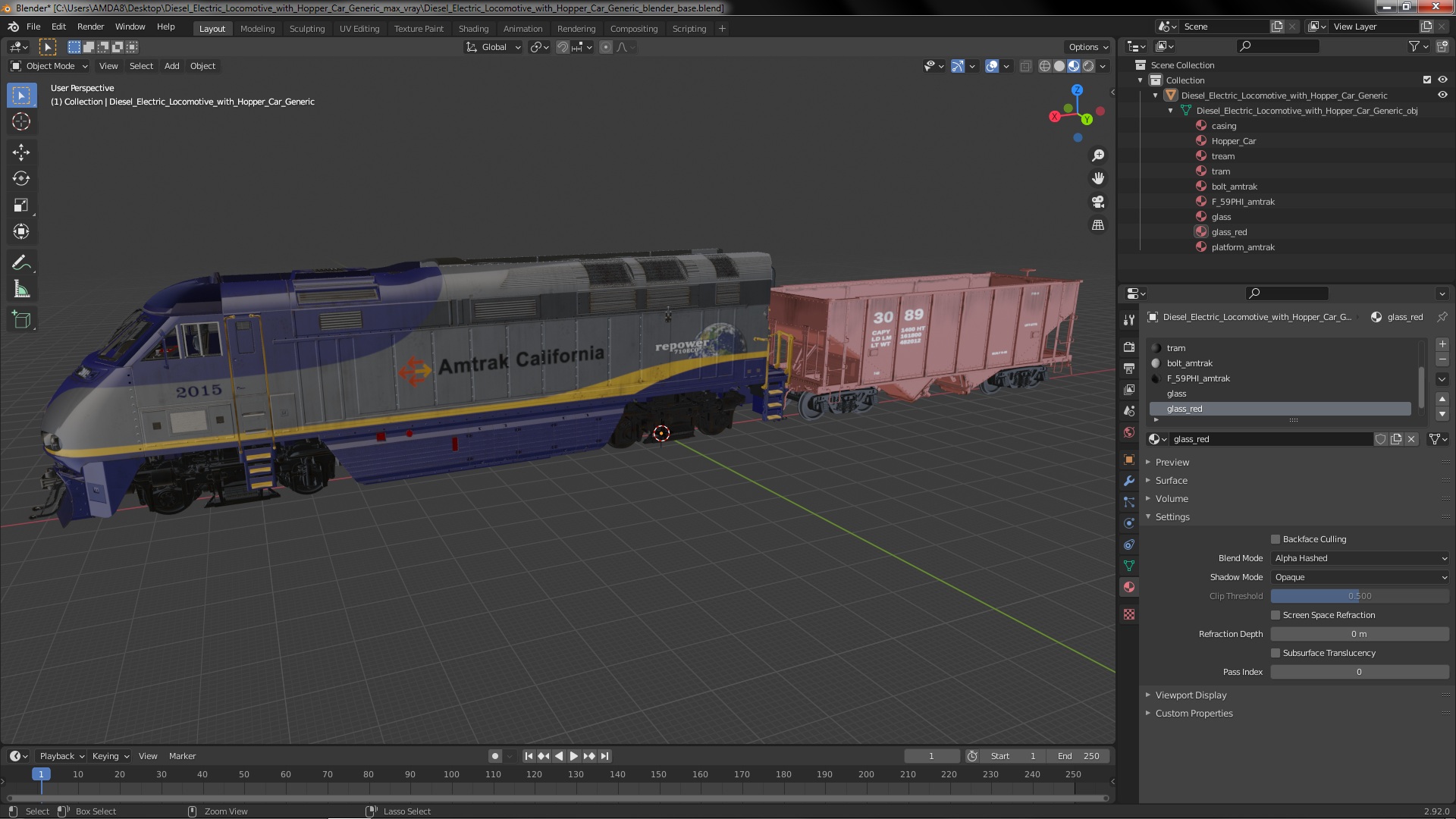Enable Subsurface Translucency checkbox

point(1276,653)
